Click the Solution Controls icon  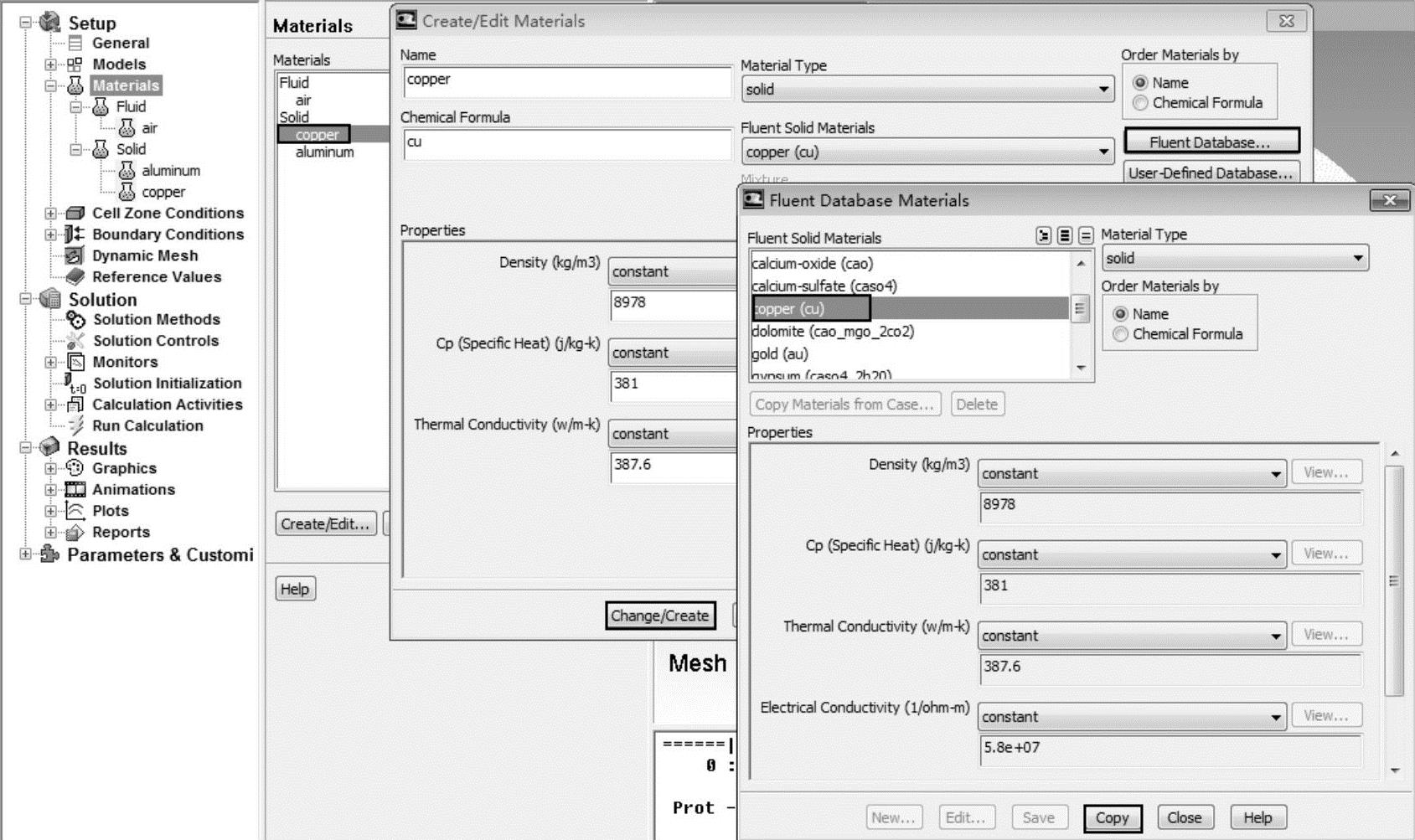point(75,341)
